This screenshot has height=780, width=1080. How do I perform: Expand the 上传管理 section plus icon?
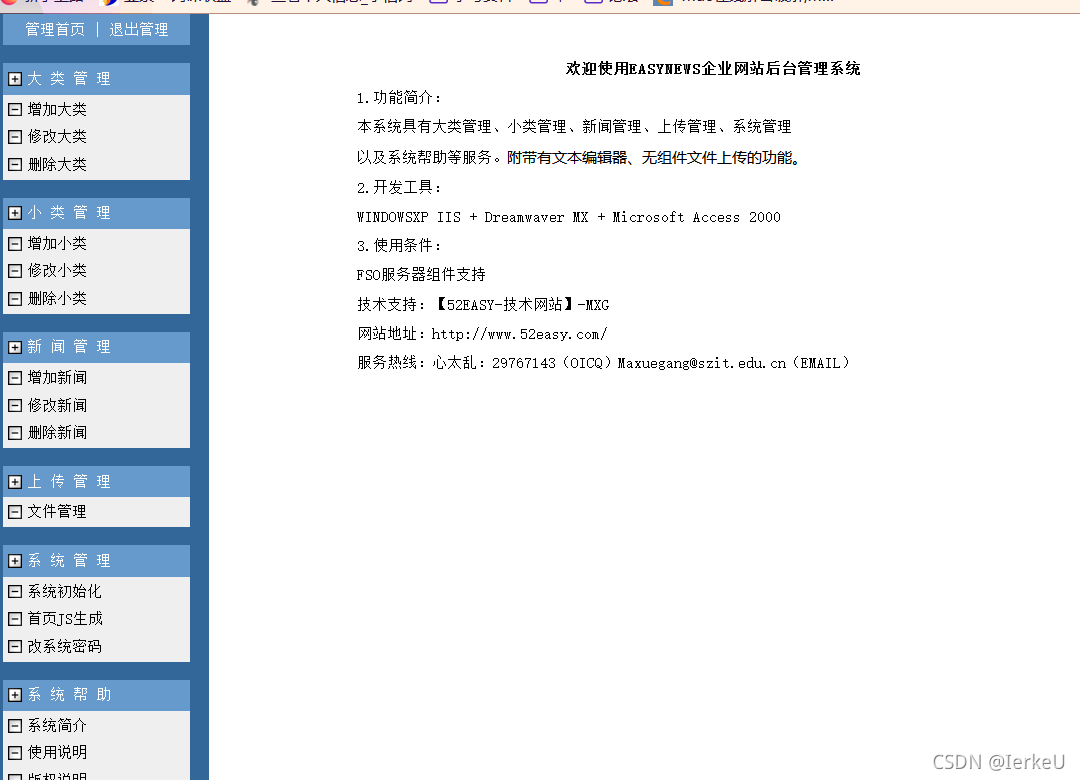click(14, 482)
